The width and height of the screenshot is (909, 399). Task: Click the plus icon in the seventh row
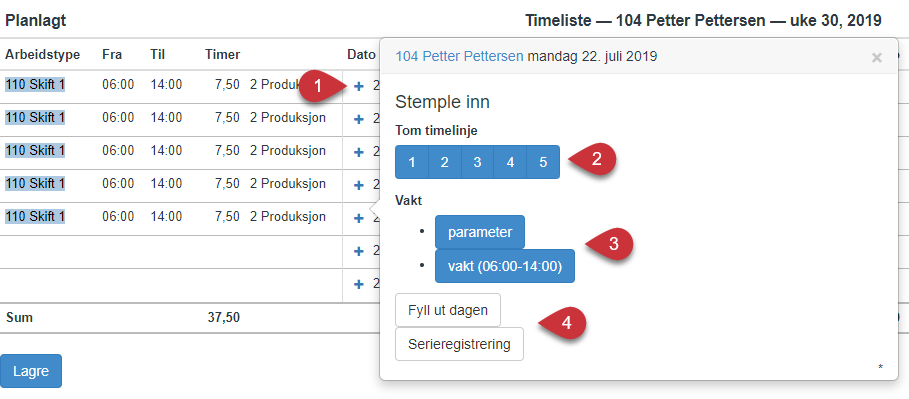click(x=359, y=284)
